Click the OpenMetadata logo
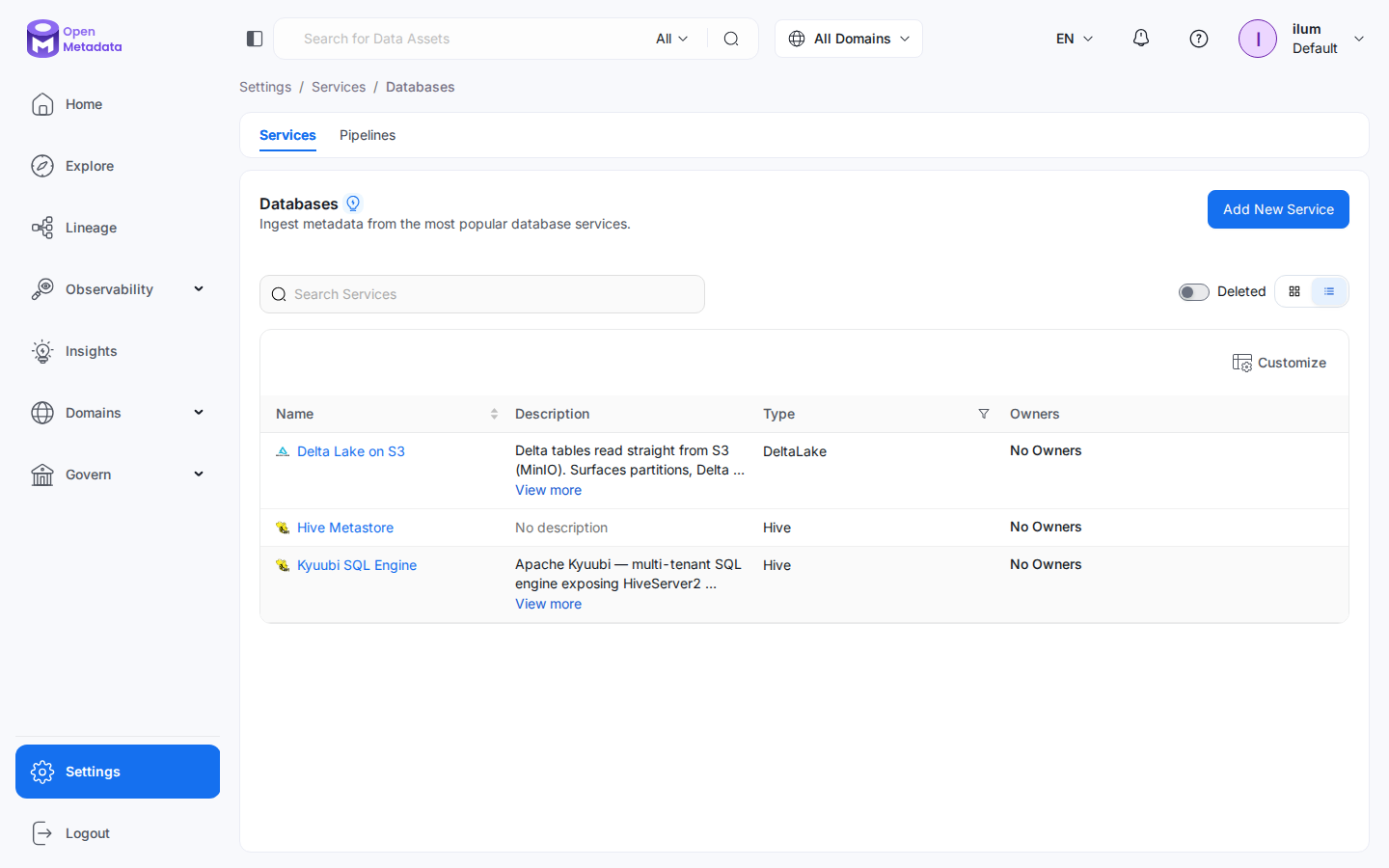The image size is (1389, 868). (74, 39)
